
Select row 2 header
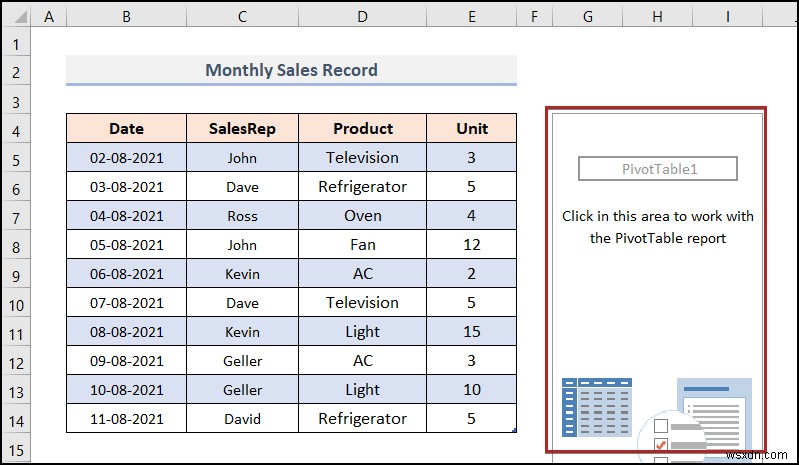(x=17, y=72)
